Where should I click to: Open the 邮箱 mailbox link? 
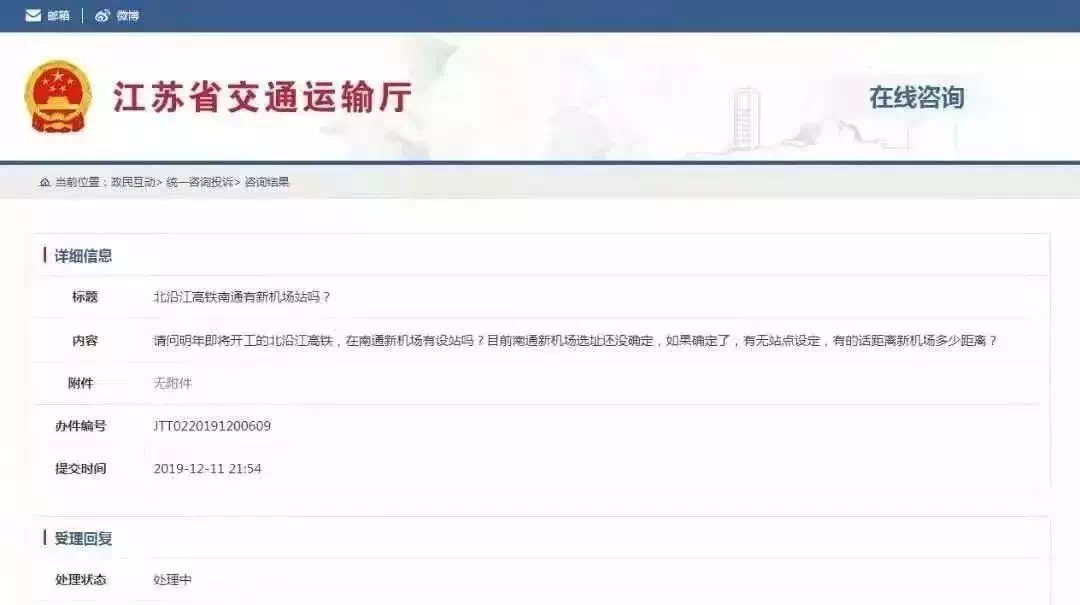[59, 16]
